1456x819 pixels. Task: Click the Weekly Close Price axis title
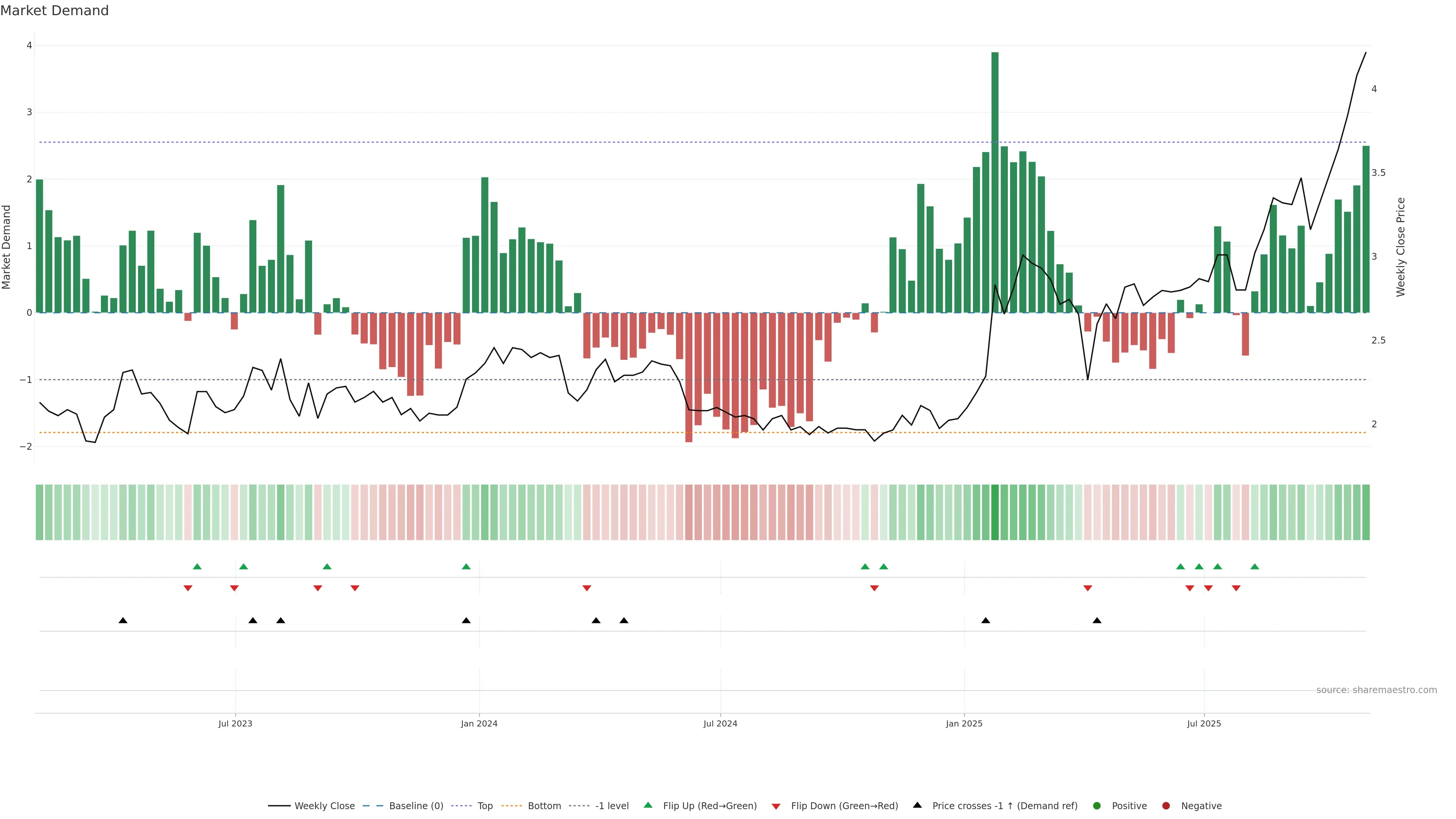click(x=1401, y=247)
